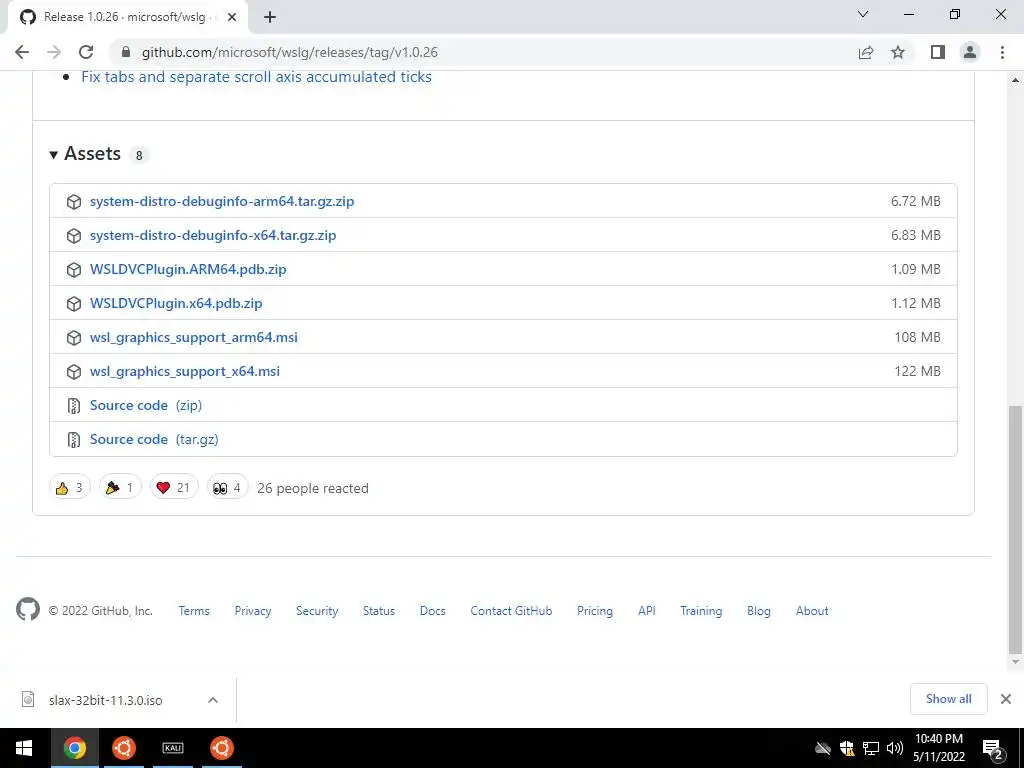Screen dimensions: 1024x768
Task: Open a new browser tab
Action: coord(270,17)
